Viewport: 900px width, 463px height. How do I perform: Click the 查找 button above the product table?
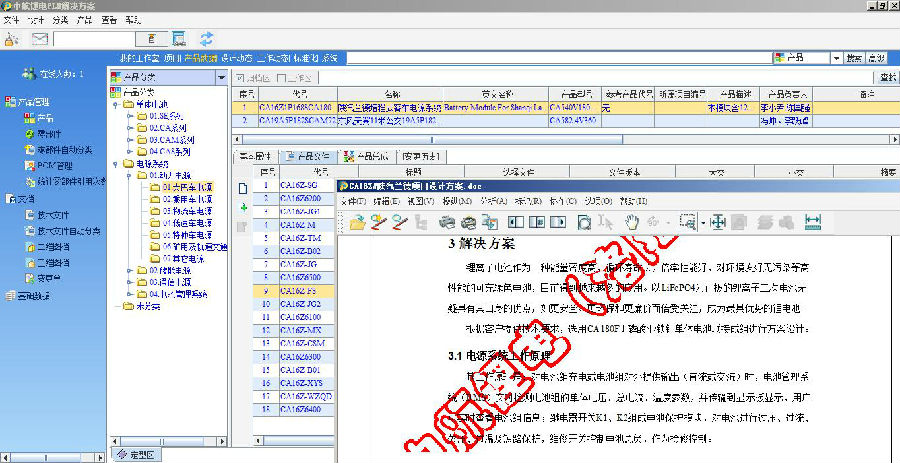pos(886,77)
